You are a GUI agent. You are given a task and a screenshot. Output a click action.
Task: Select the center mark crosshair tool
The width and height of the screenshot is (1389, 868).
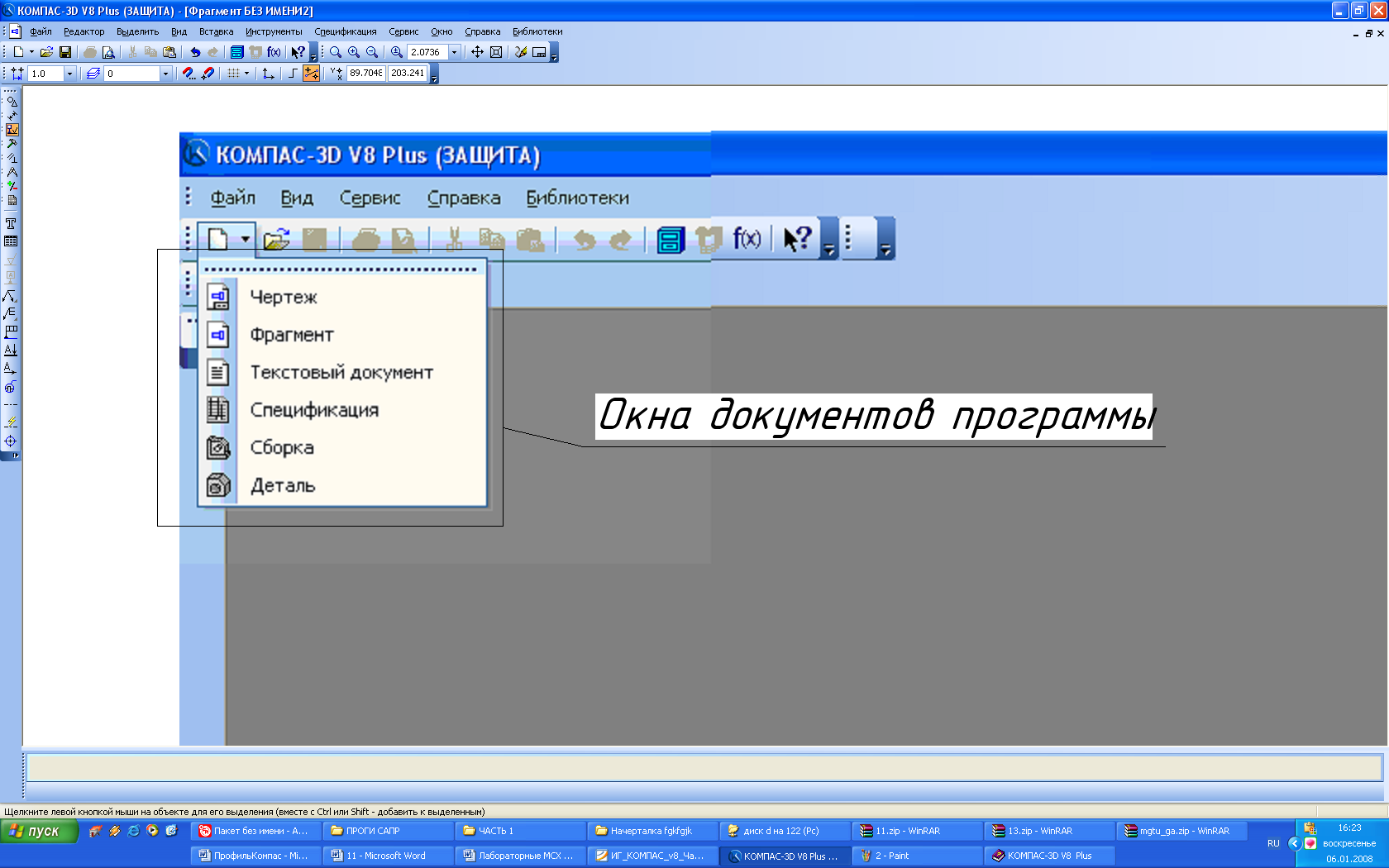(11, 441)
